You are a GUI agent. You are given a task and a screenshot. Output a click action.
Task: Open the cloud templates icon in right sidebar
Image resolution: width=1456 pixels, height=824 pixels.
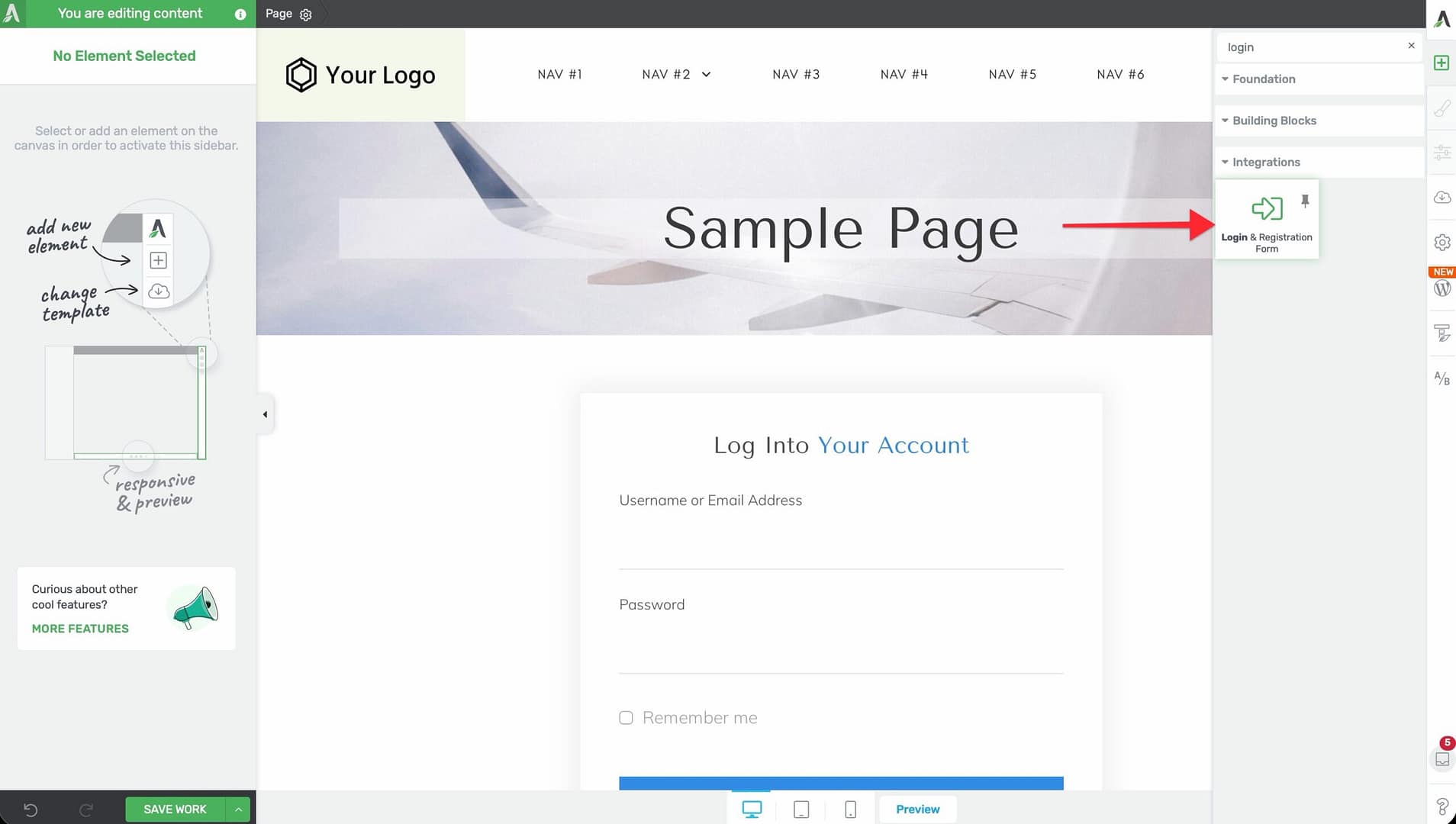click(1442, 198)
